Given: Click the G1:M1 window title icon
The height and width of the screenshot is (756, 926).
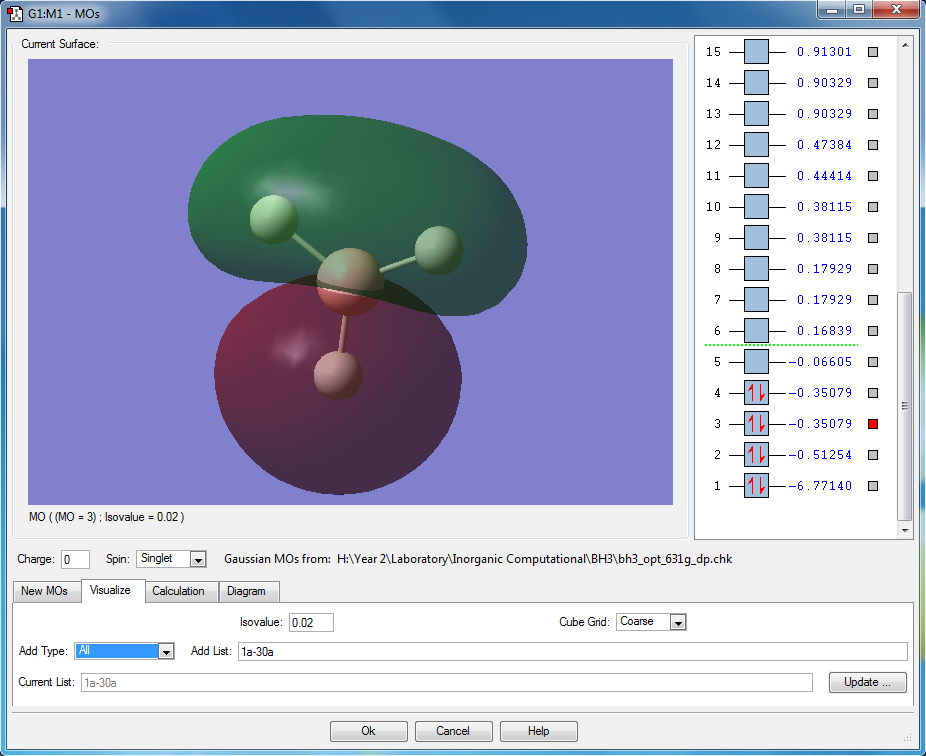Looking at the screenshot, I should tap(15, 14).
